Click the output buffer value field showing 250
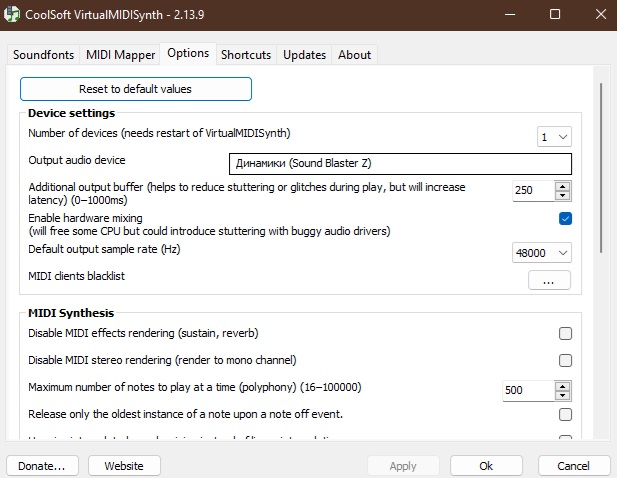This screenshot has width=617, height=478. tap(533, 190)
